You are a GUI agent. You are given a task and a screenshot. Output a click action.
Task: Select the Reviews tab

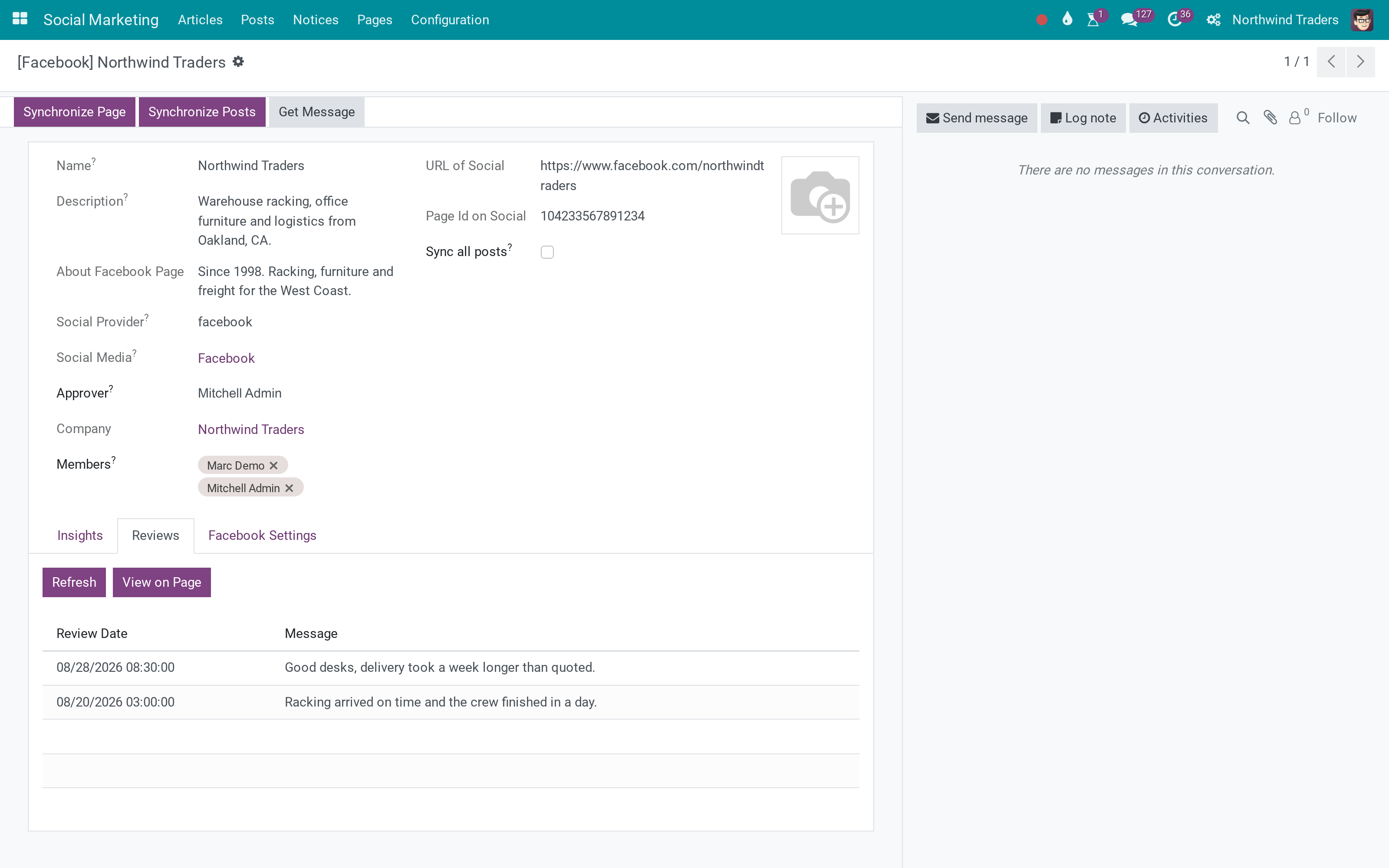click(x=155, y=536)
